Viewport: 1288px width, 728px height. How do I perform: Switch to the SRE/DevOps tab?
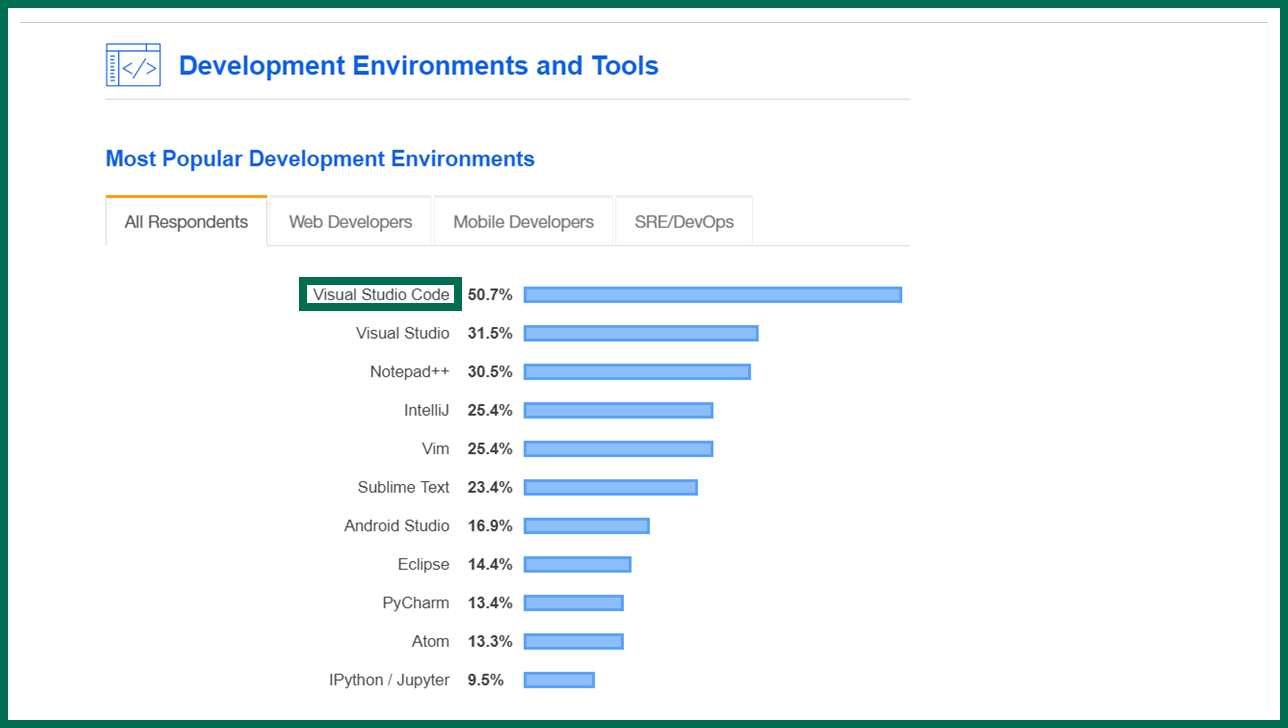pyautogui.click(x=684, y=222)
